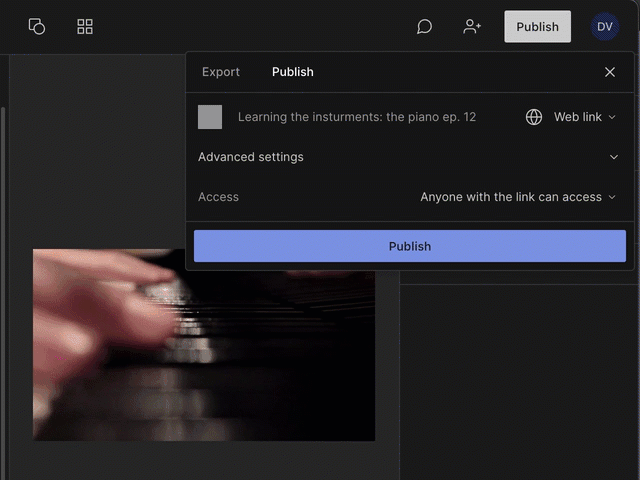Edit the title 'Learning the insturments' field
The image size is (640, 480).
pyautogui.click(x=357, y=117)
